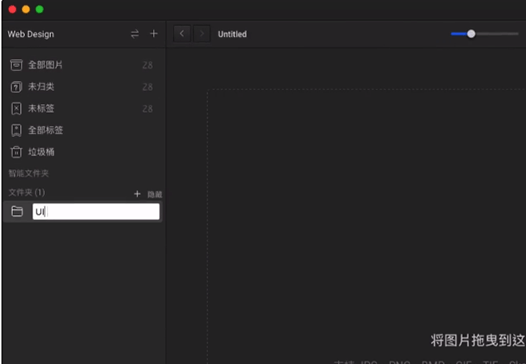
Task: Click the 28 count next to 全部图片
Action: [148, 65]
